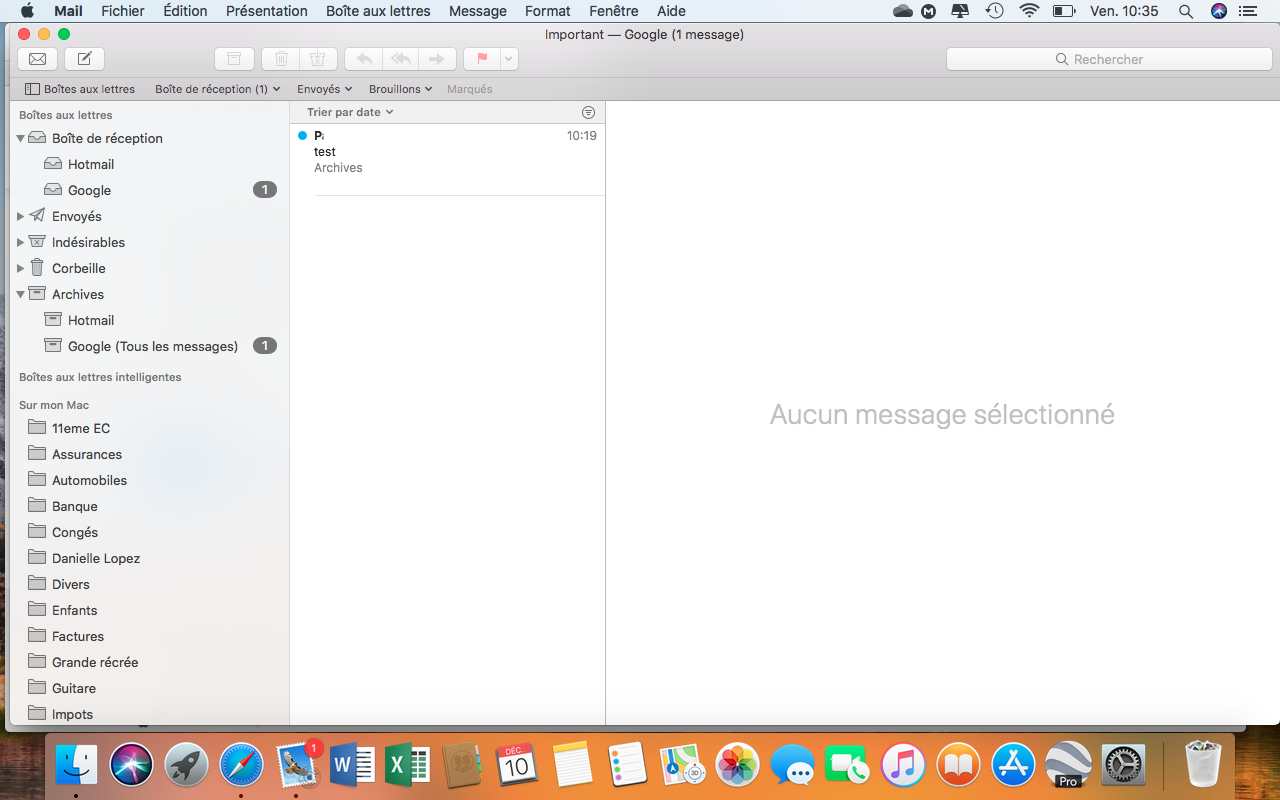Image resolution: width=1280 pixels, height=800 pixels.
Task: Open the Trier par date dropdown
Action: pos(350,112)
